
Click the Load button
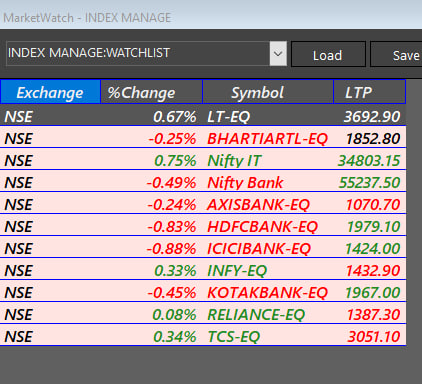(328, 54)
